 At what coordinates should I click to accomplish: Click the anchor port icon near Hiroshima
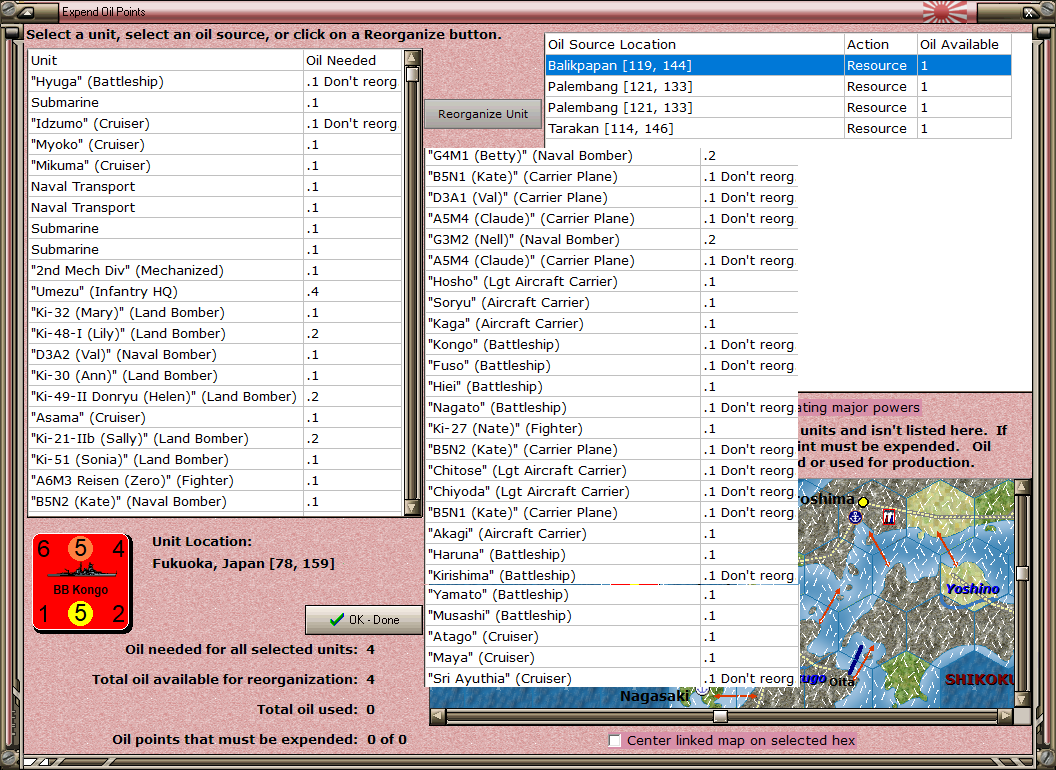(855, 516)
